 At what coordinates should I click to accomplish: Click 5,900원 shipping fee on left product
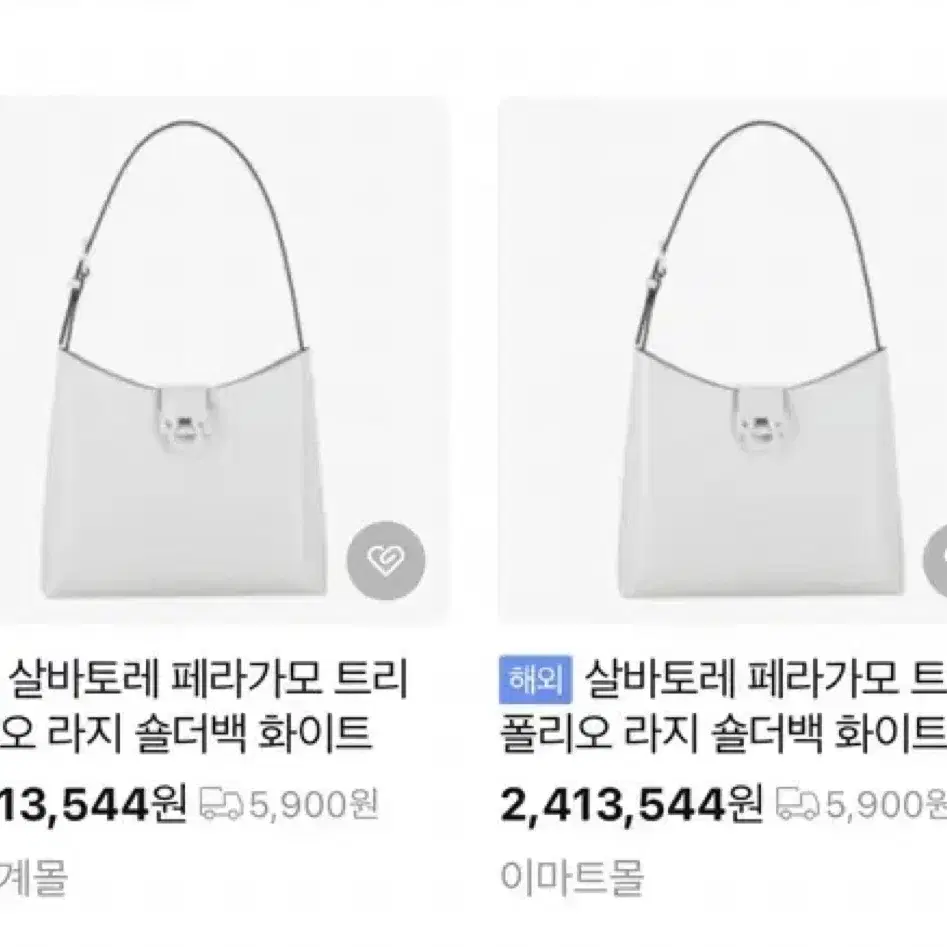(313, 805)
